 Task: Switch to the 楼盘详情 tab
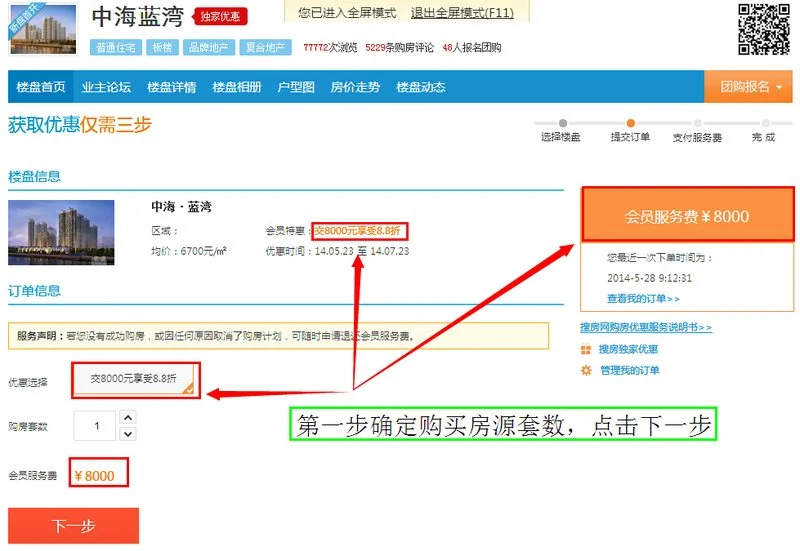tap(171, 87)
